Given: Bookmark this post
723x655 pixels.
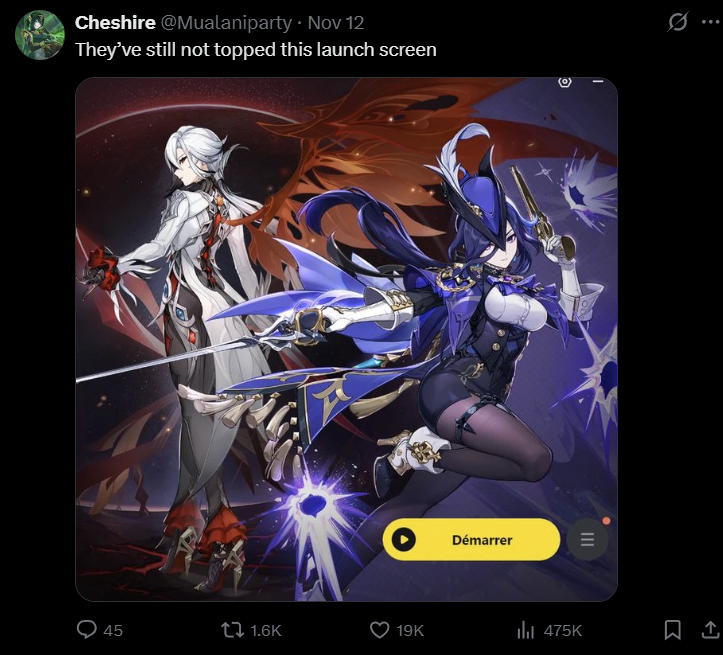Looking at the screenshot, I should pyautogui.click(x=672, y=630).
